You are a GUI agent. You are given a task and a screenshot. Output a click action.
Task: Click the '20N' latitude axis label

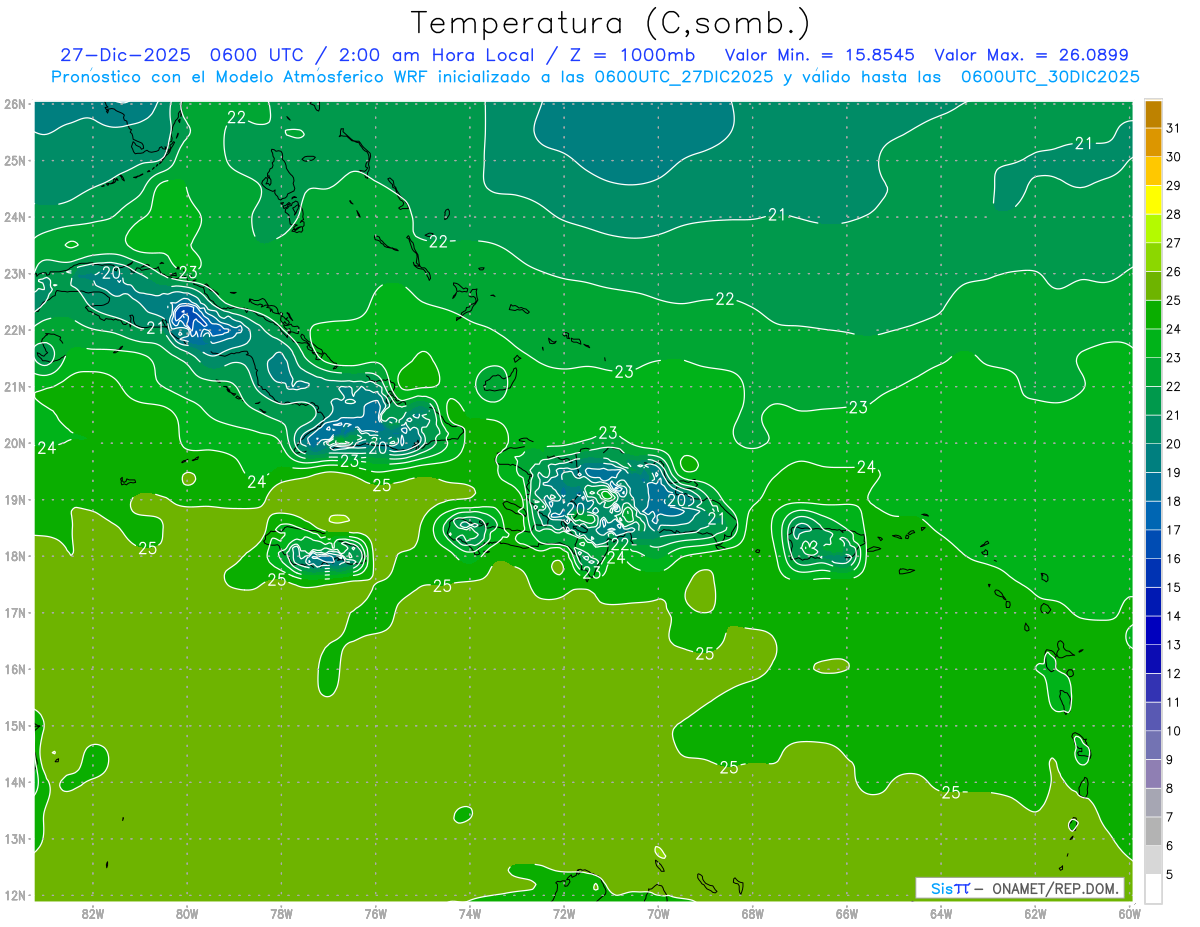[14, 443]
